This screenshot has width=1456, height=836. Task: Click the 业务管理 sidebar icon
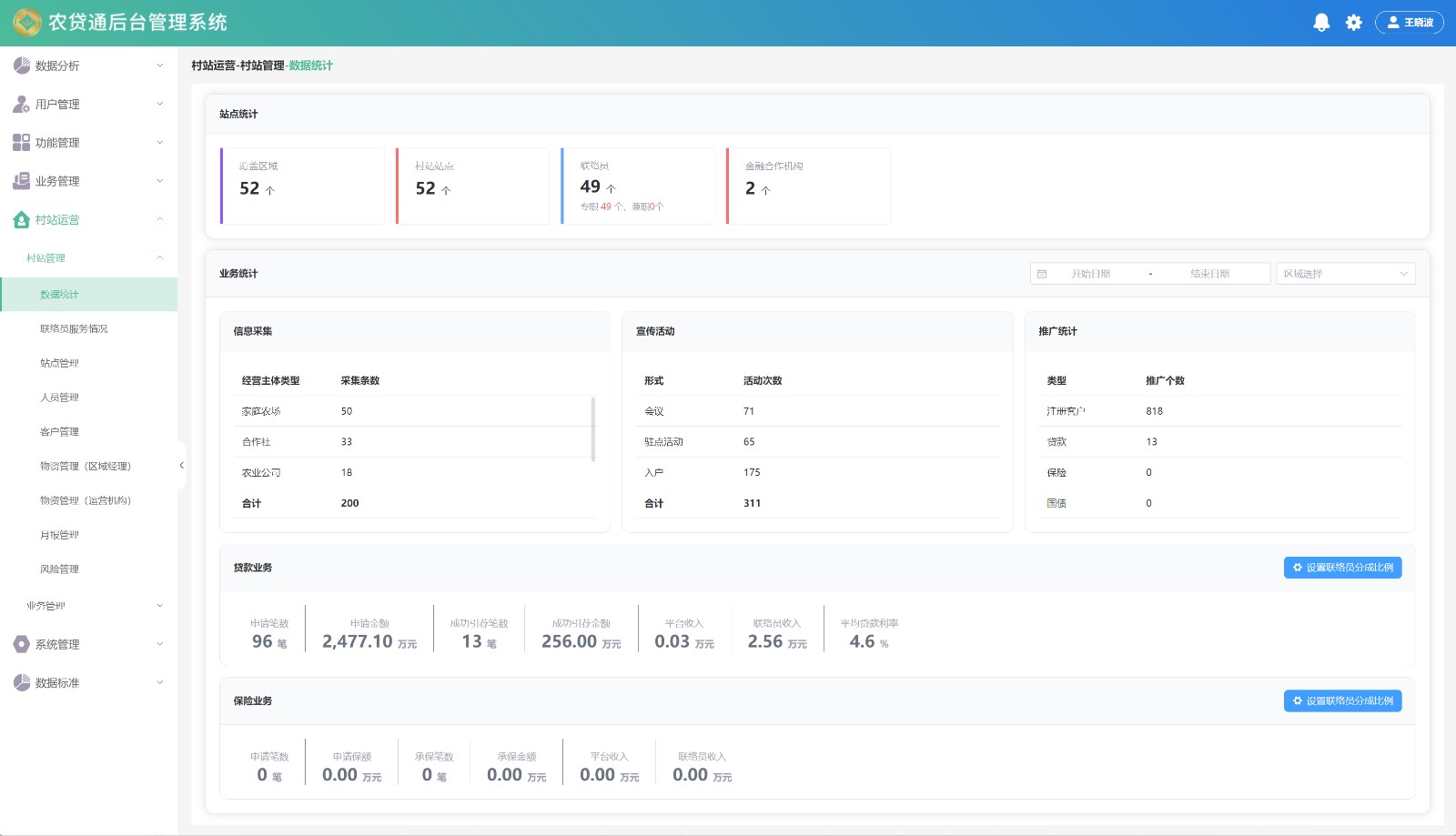coord(22,181)
